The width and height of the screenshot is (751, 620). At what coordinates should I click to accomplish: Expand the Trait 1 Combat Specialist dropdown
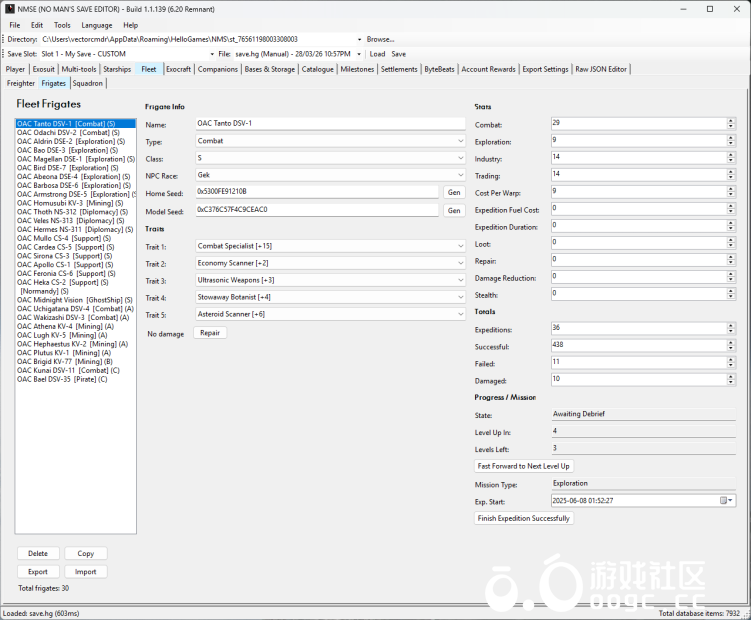click(x=460, y=246)
